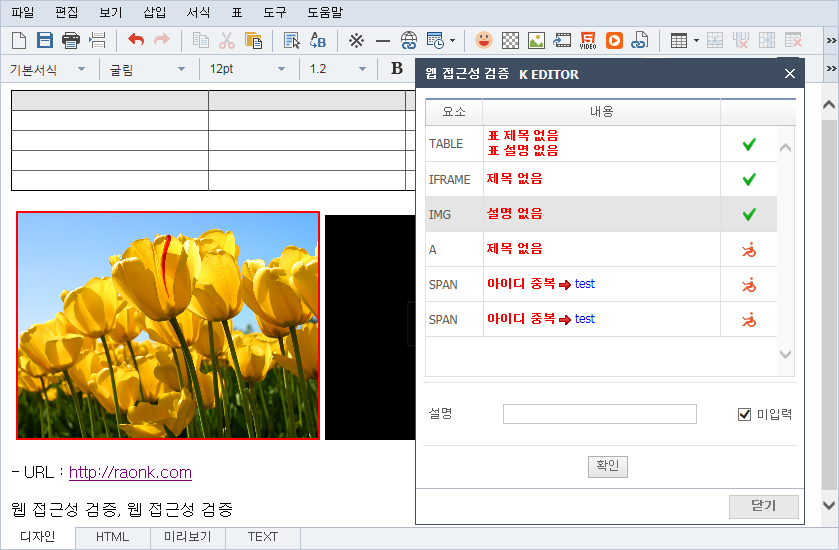Click the green check in the IMG row
Screen dimensions: 839x550
[x=749, y=215]
